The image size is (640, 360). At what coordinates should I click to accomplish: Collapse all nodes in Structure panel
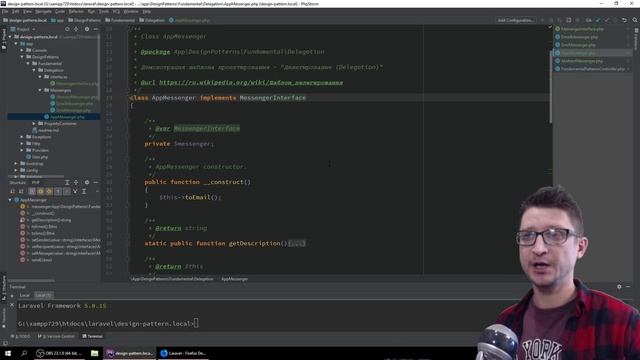pos(76,182)
